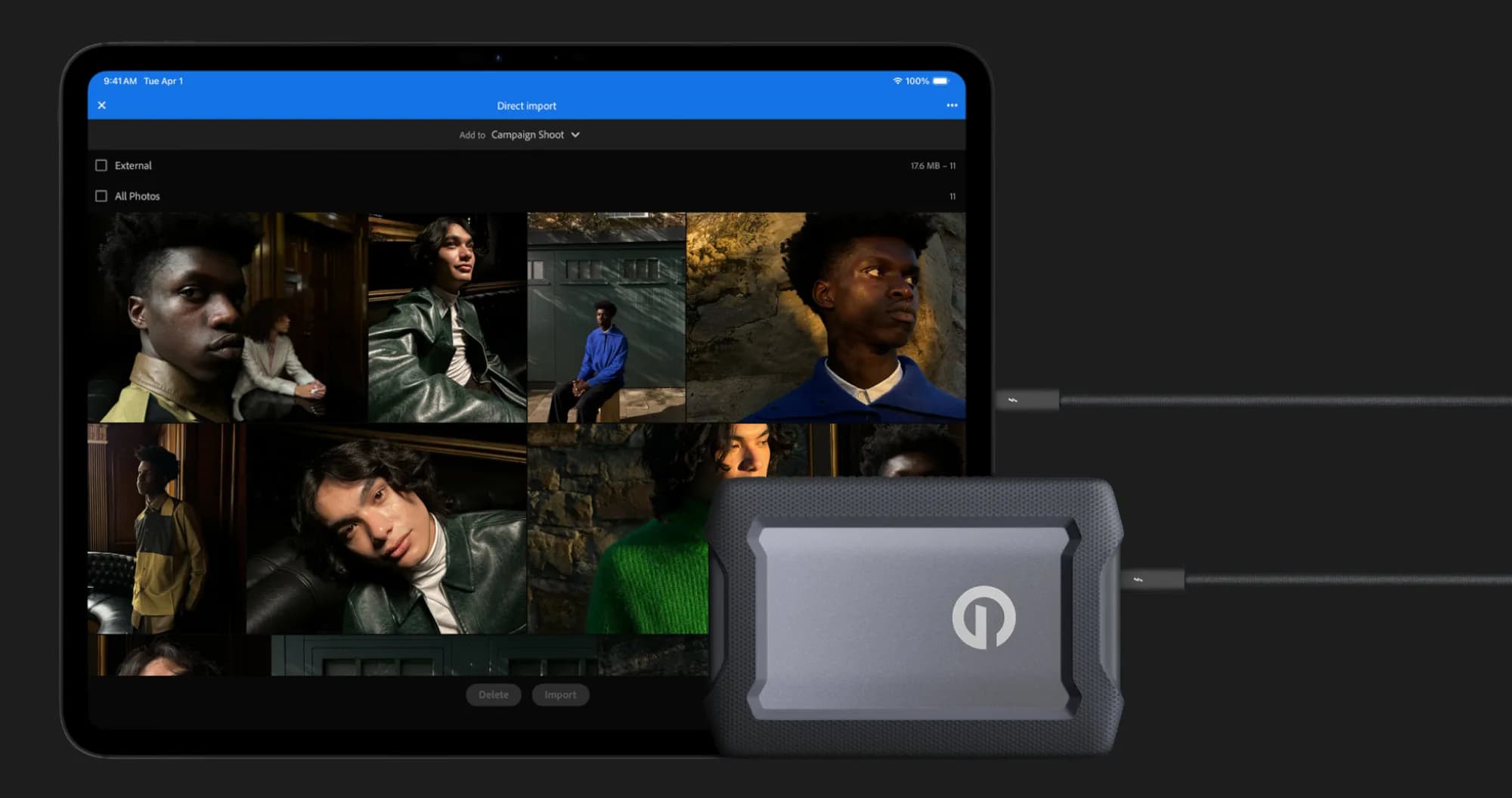Check the All Photos checkbox
This screenshot has width=1512, height=798.
[x=101, y=196]
